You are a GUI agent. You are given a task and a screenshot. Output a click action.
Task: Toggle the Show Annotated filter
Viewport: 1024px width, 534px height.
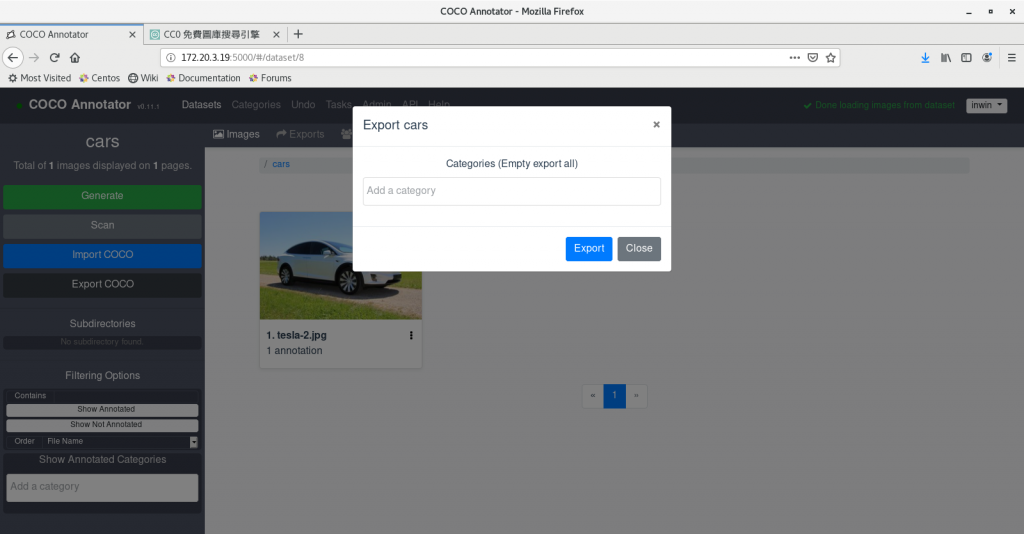(x=103, y=409)
